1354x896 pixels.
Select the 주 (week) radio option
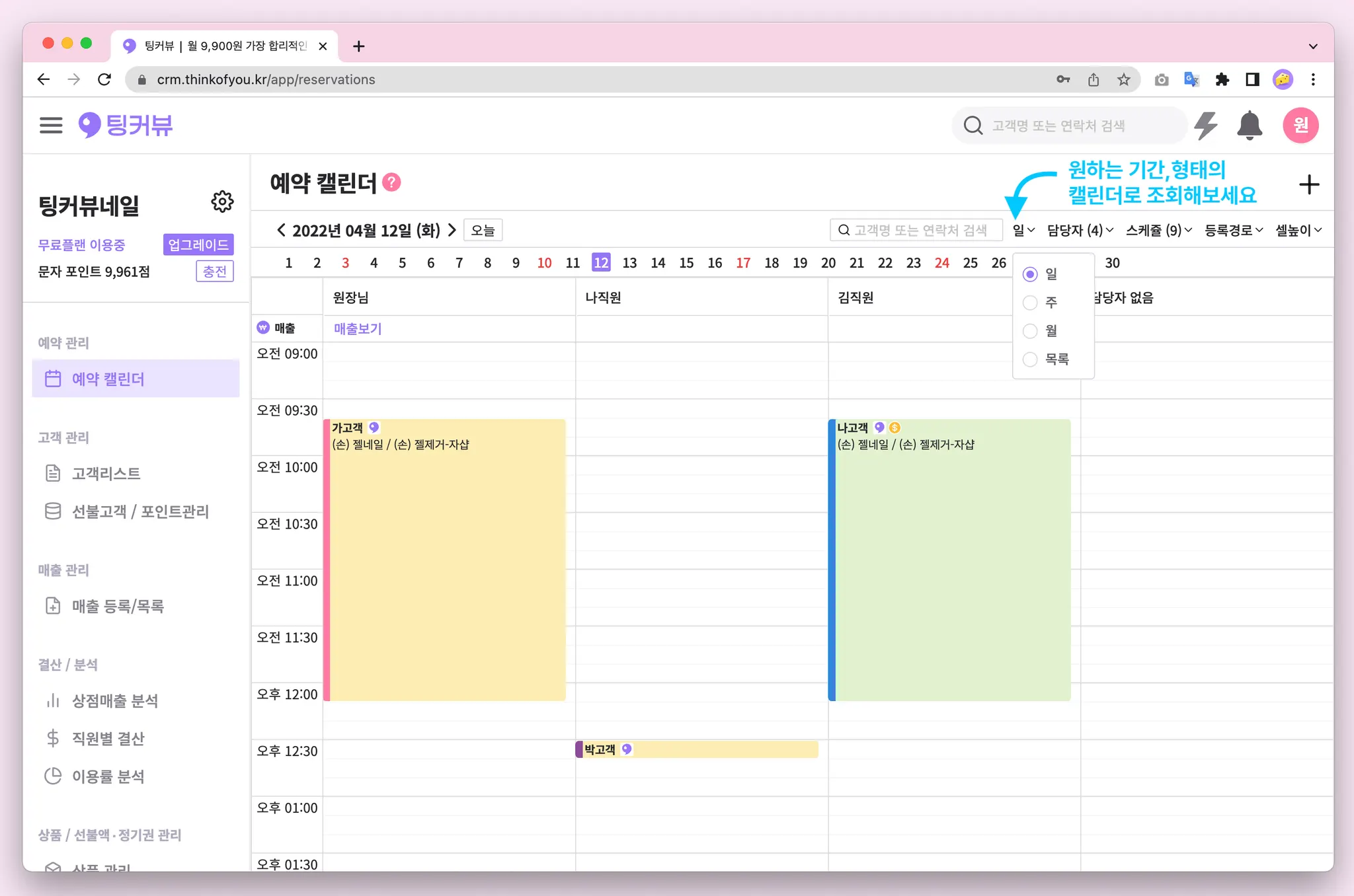coord(1030,303)
